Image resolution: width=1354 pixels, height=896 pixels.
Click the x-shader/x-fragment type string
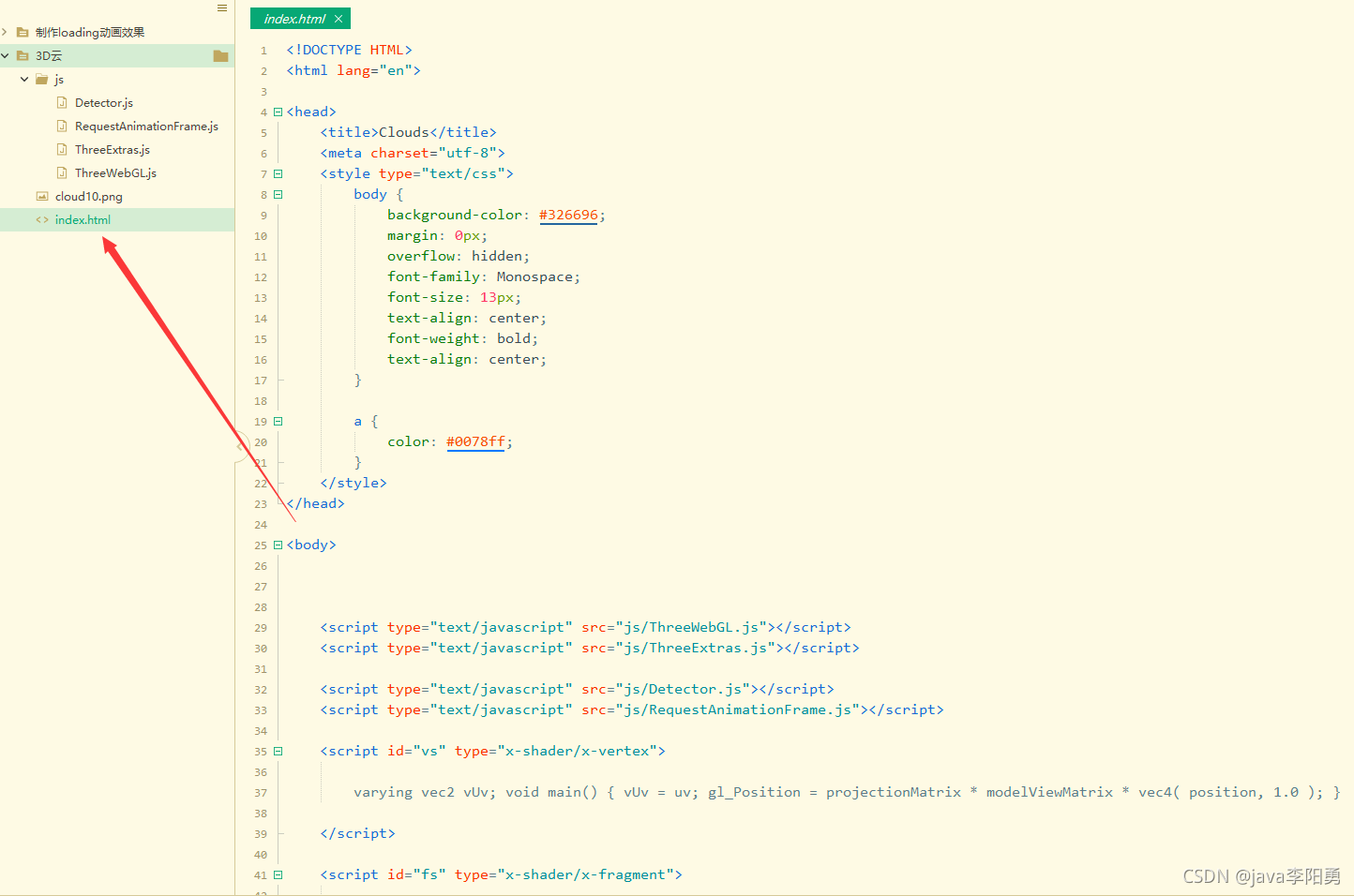586,874
